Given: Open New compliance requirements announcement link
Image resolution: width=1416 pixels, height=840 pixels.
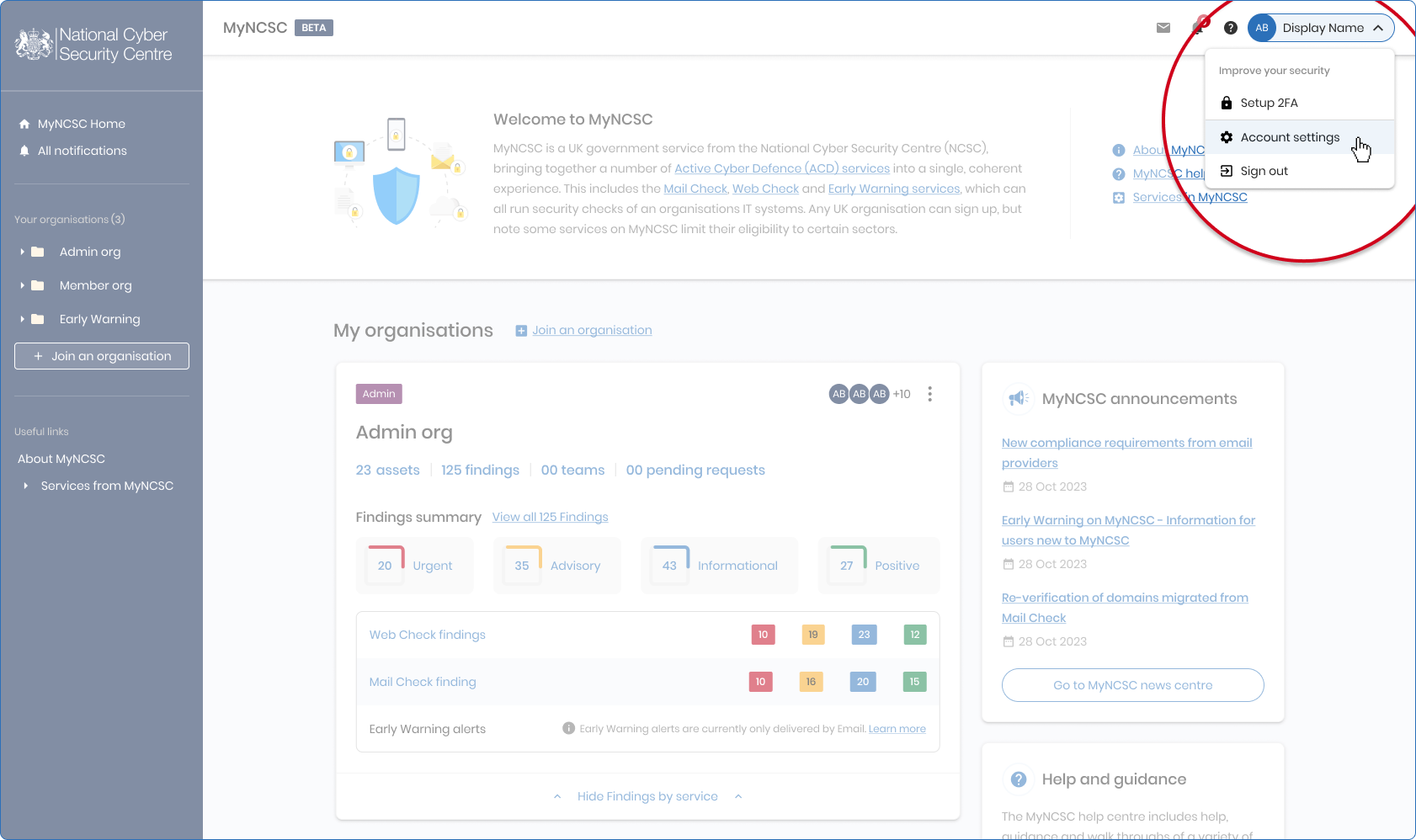Looking at the screenshot, I should (x=1126, y=453).
